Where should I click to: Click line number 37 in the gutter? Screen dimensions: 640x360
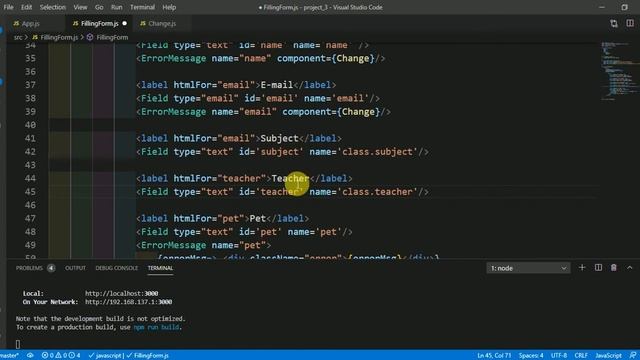(x=30, y=85)
